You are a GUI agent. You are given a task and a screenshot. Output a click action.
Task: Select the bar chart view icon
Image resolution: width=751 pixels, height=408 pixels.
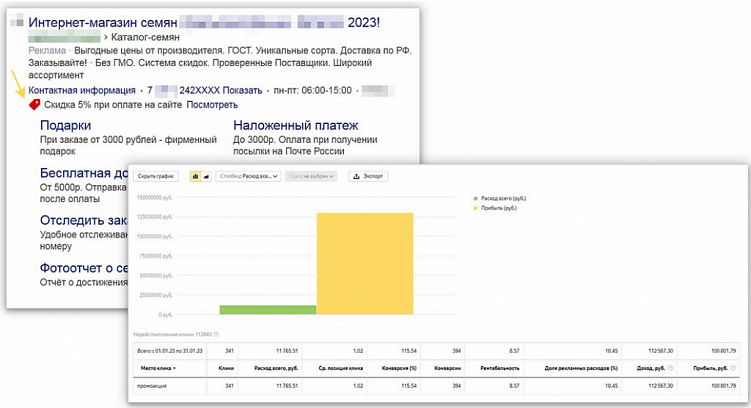click(195, 176)
